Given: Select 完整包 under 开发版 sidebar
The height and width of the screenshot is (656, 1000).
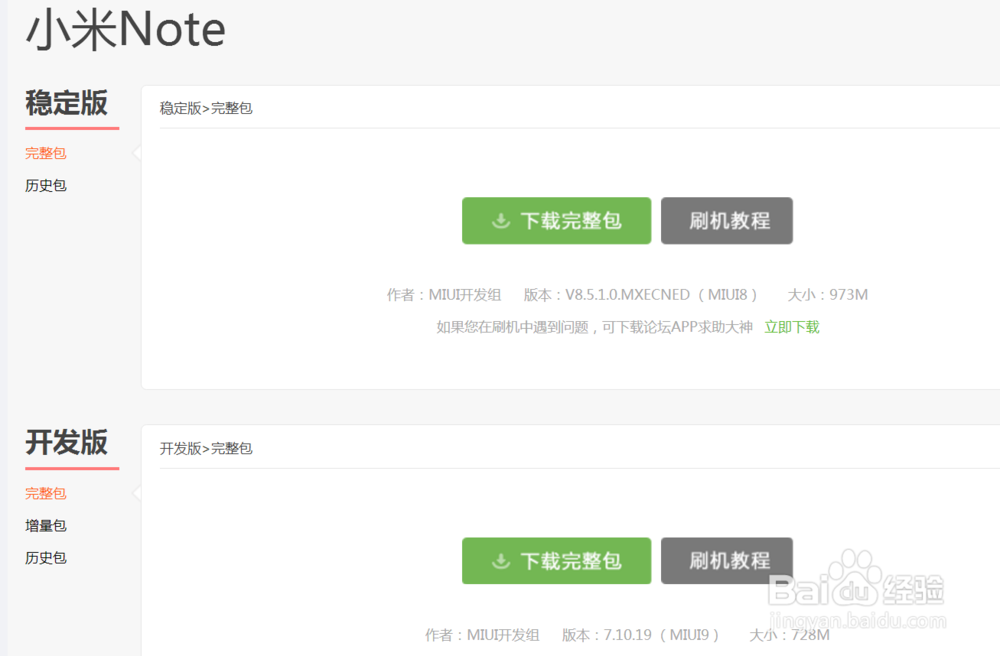Looking at the screenshot, I should 46,493.
